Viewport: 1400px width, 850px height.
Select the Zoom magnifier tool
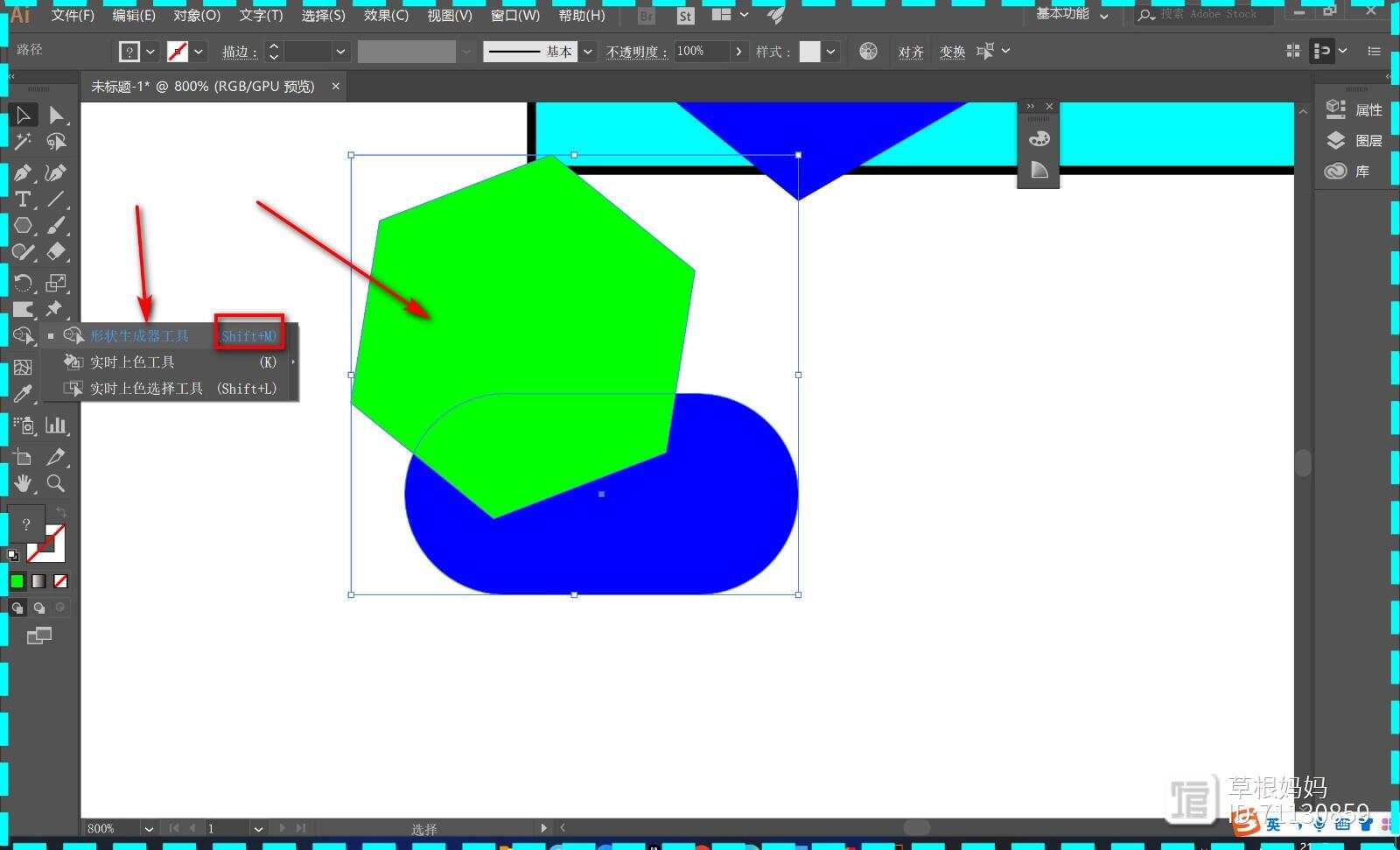pyautogui.click(x=56, y=483)
